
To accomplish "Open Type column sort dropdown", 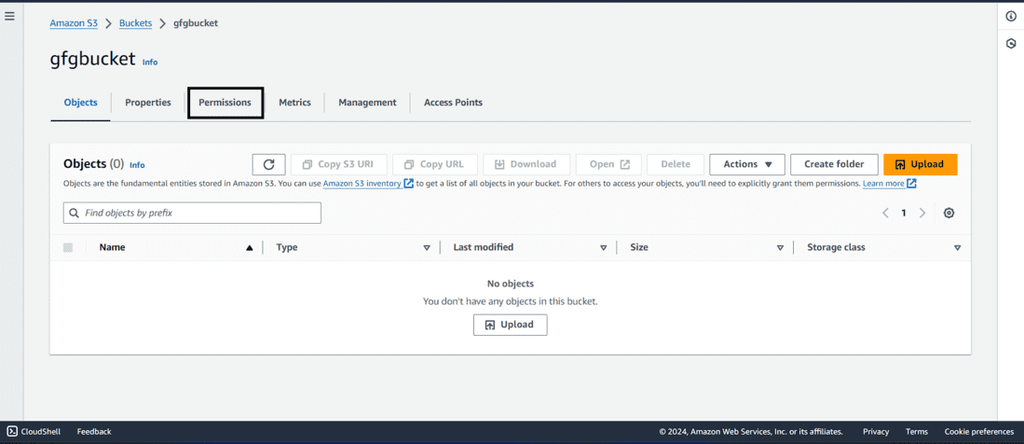I will pos(427,248).
